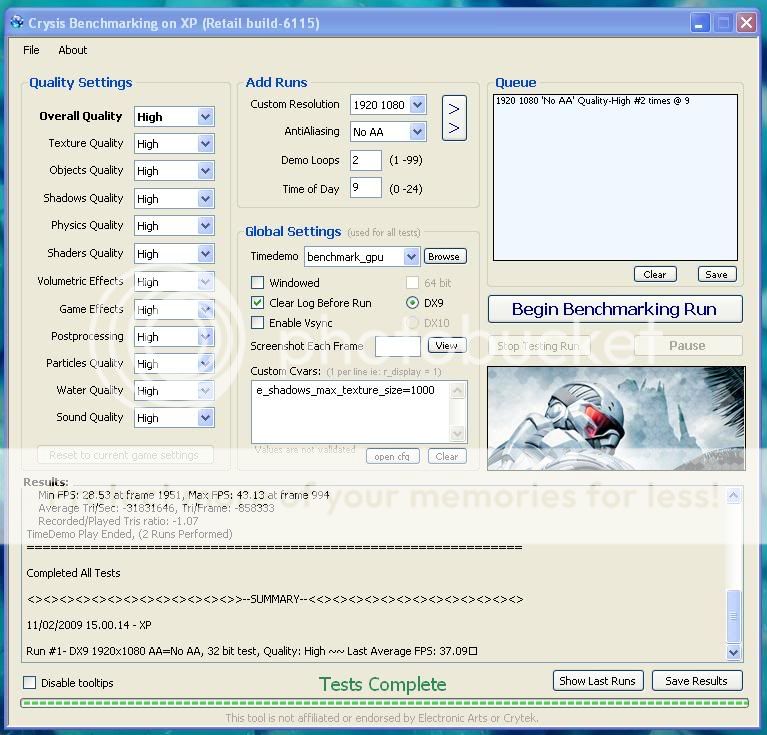Expand the Sound Quality dropdown
This screenshot has height=735, width=767.
206,418
